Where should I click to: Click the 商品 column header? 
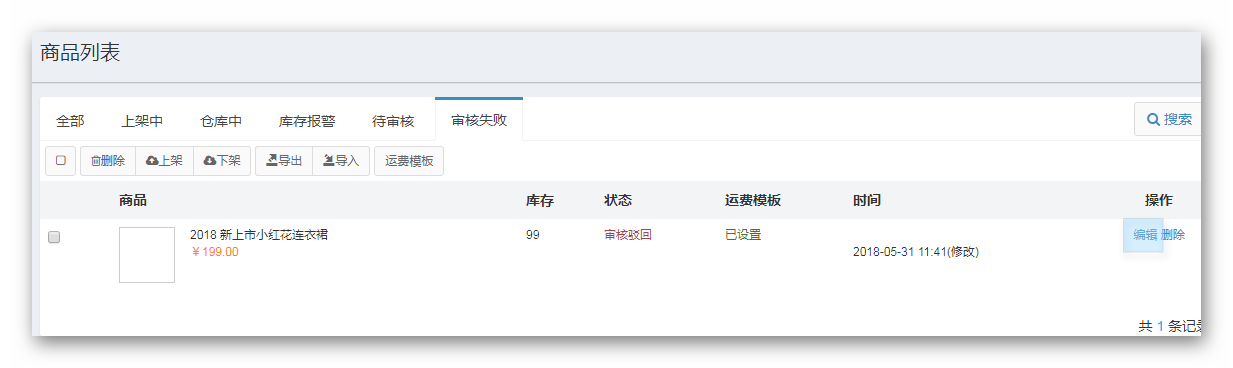(133, 200)
